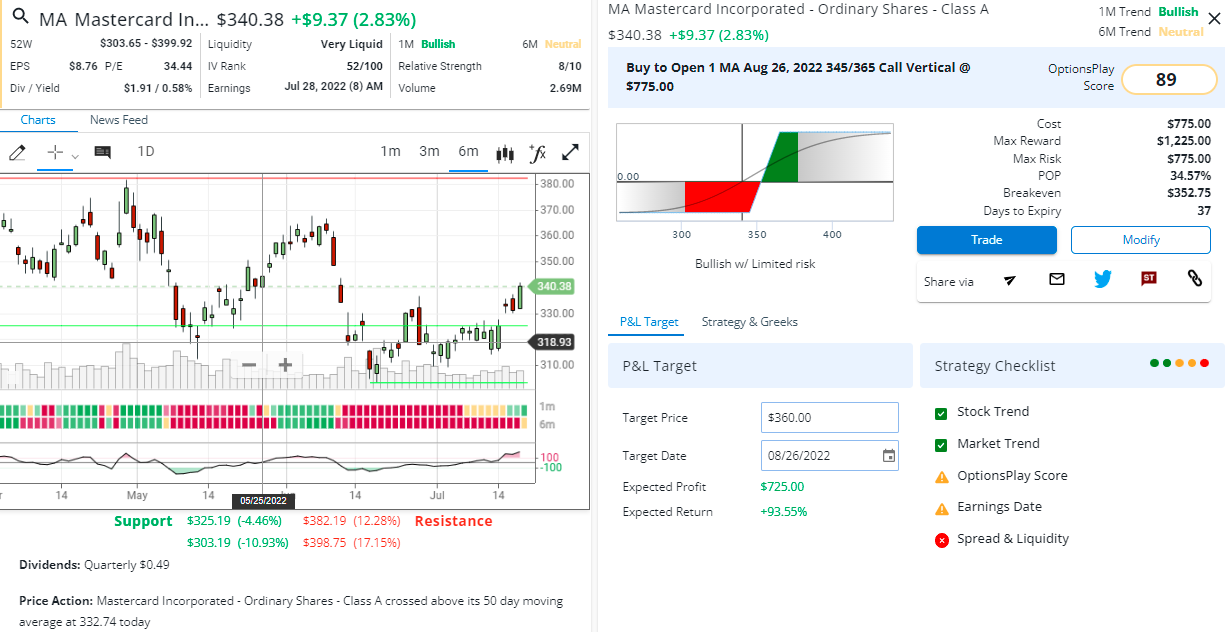Click the 318.93 crosshair price label

tap(553, 342)
